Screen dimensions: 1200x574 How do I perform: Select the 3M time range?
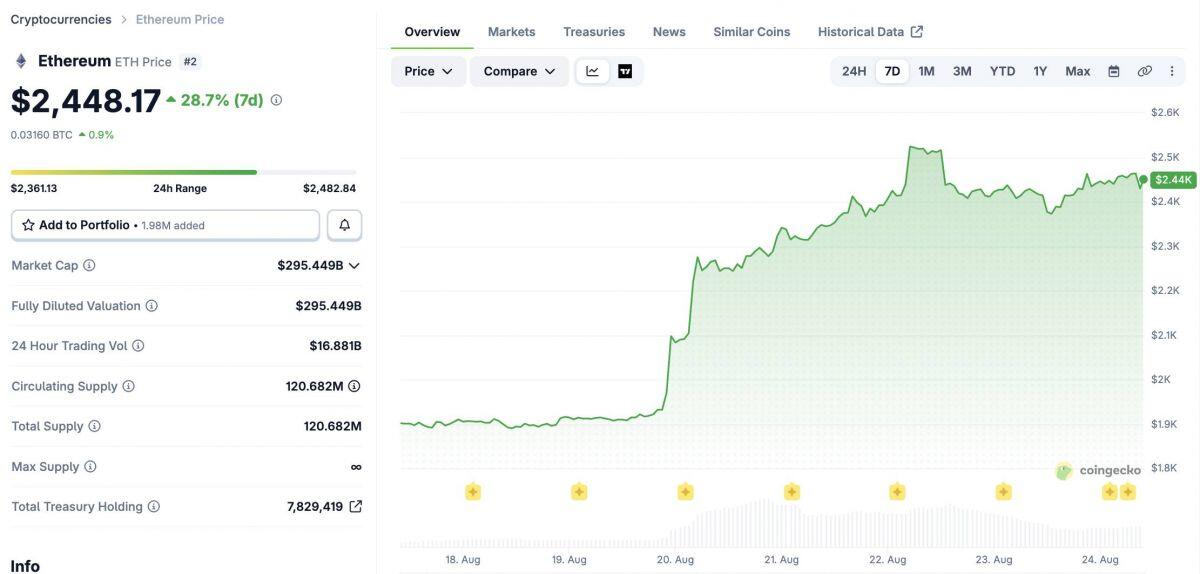click(962, 71)
